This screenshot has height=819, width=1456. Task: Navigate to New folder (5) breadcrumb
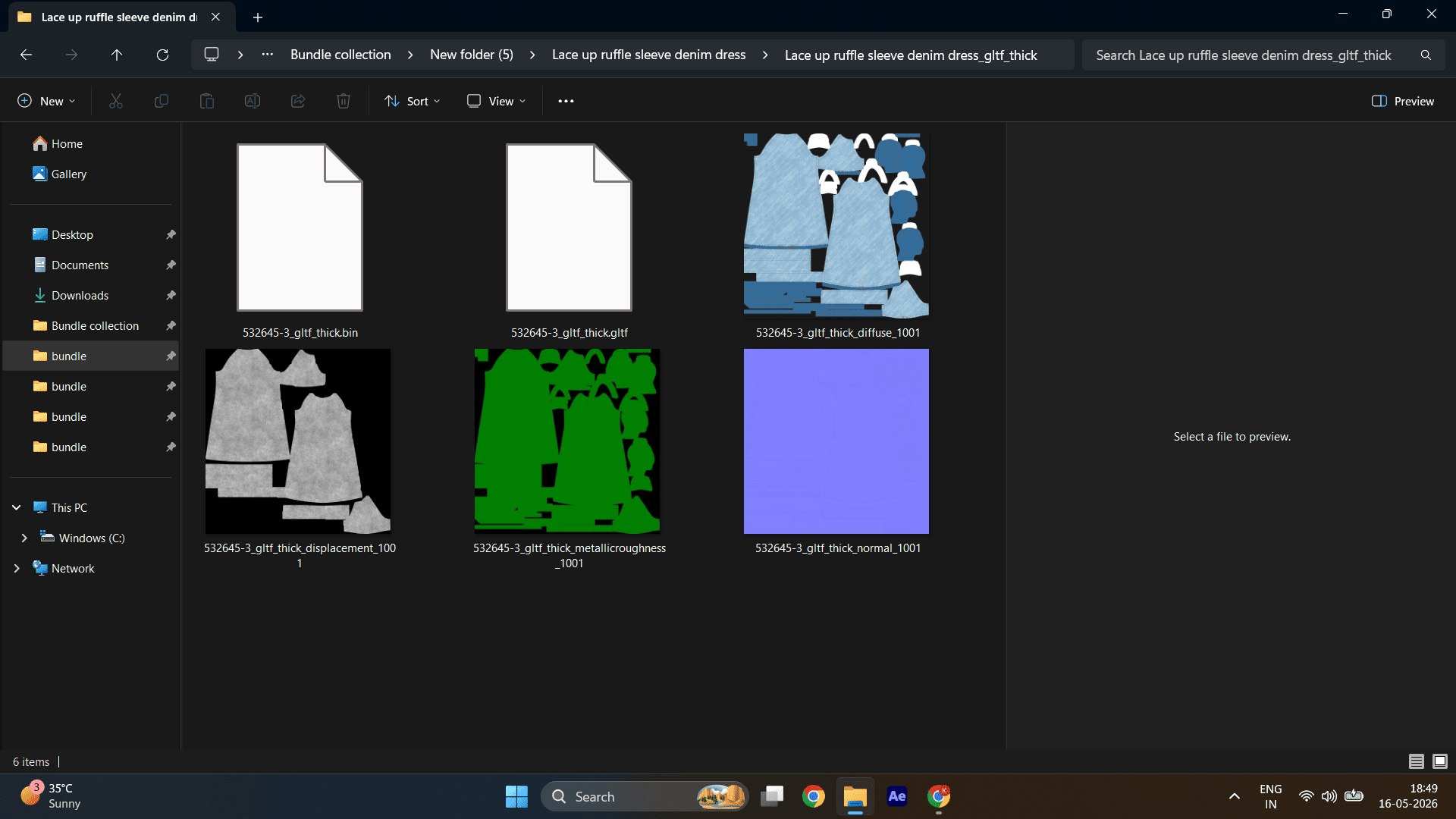pyautogui.click(x=472, y=55)
